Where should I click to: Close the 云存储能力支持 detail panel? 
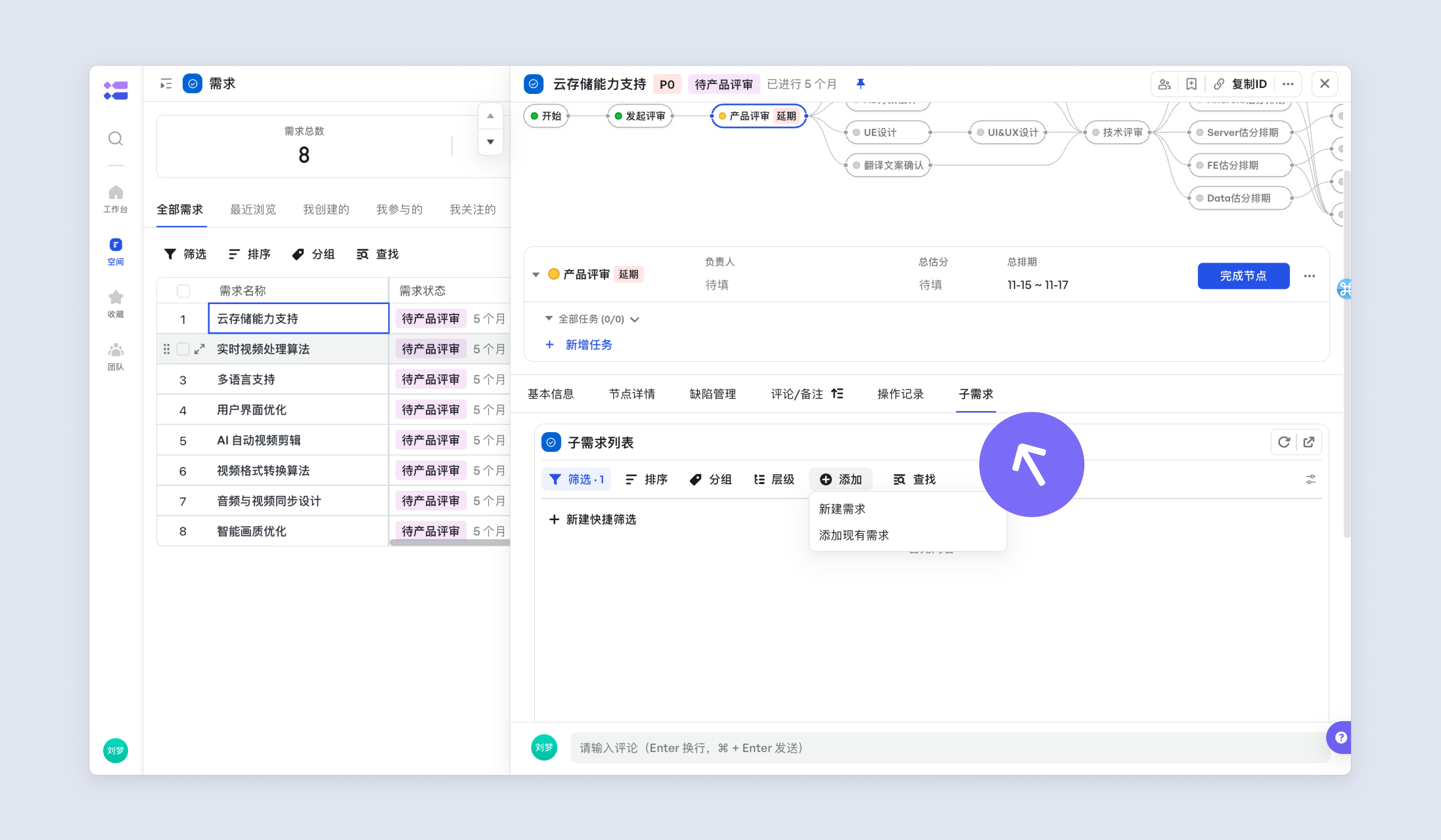(x=1324, y=84)
